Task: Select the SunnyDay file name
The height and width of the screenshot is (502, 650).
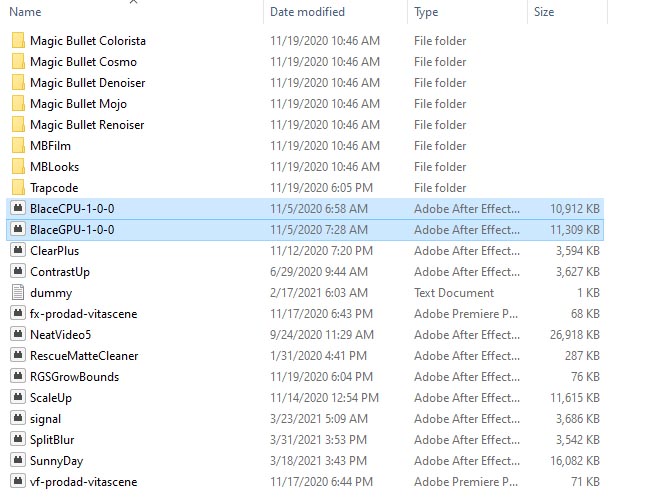Action: pyautogui.click(x=57, y=461)
